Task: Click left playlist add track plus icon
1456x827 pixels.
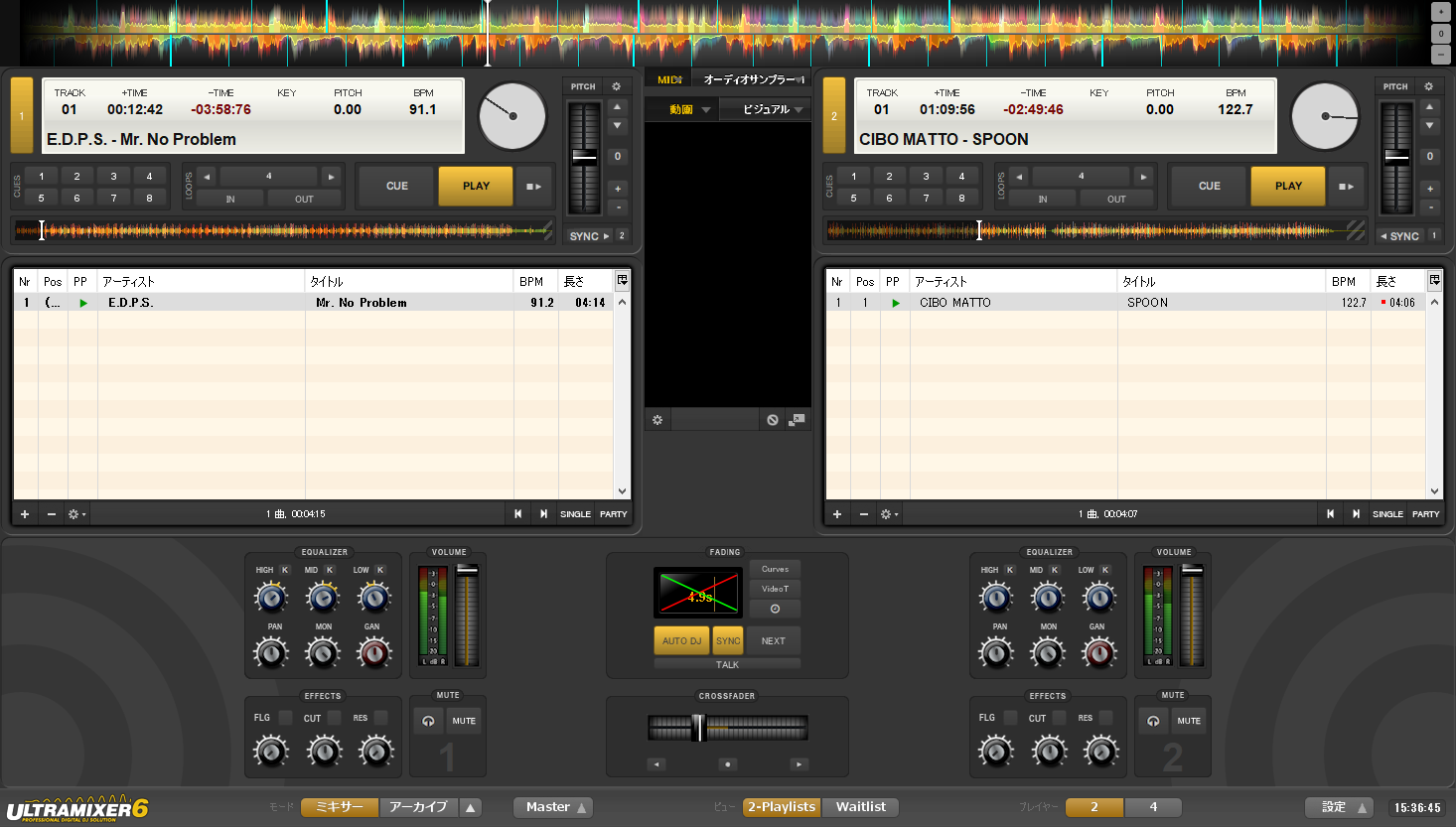Action: 25,514
